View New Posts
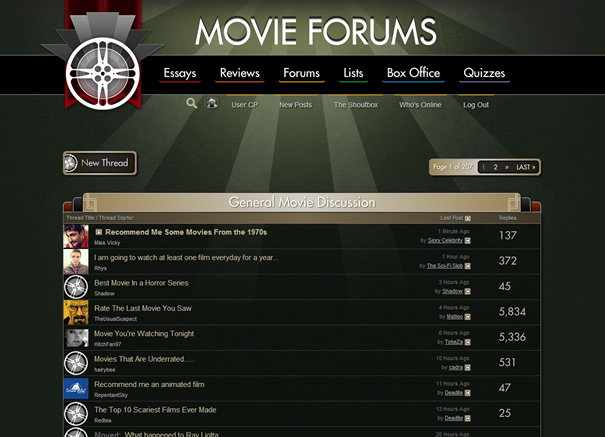 point(296,105)
